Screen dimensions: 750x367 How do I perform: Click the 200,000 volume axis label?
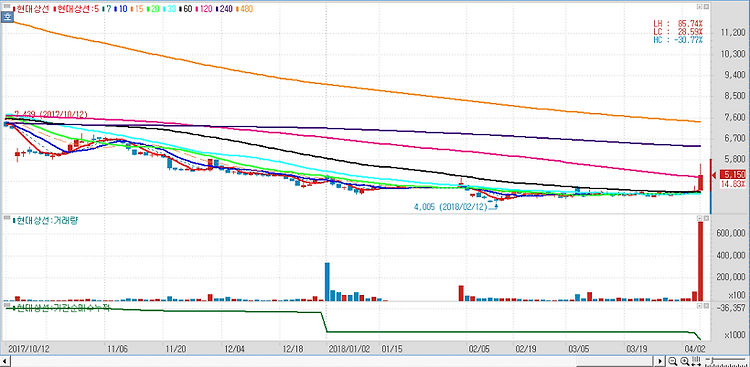coord(730,277)
